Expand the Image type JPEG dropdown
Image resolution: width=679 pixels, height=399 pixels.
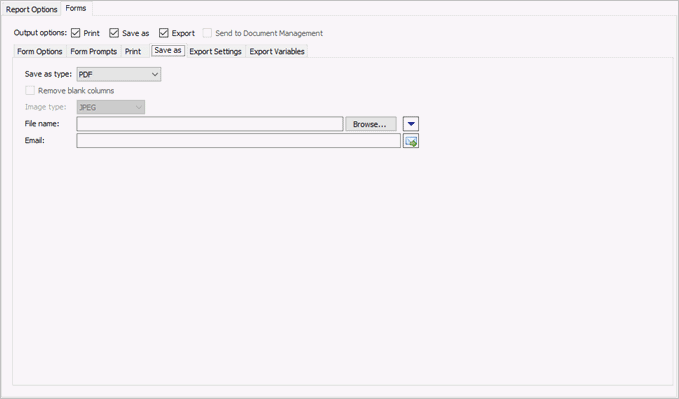pyautogui.click(x=111, y=107)
